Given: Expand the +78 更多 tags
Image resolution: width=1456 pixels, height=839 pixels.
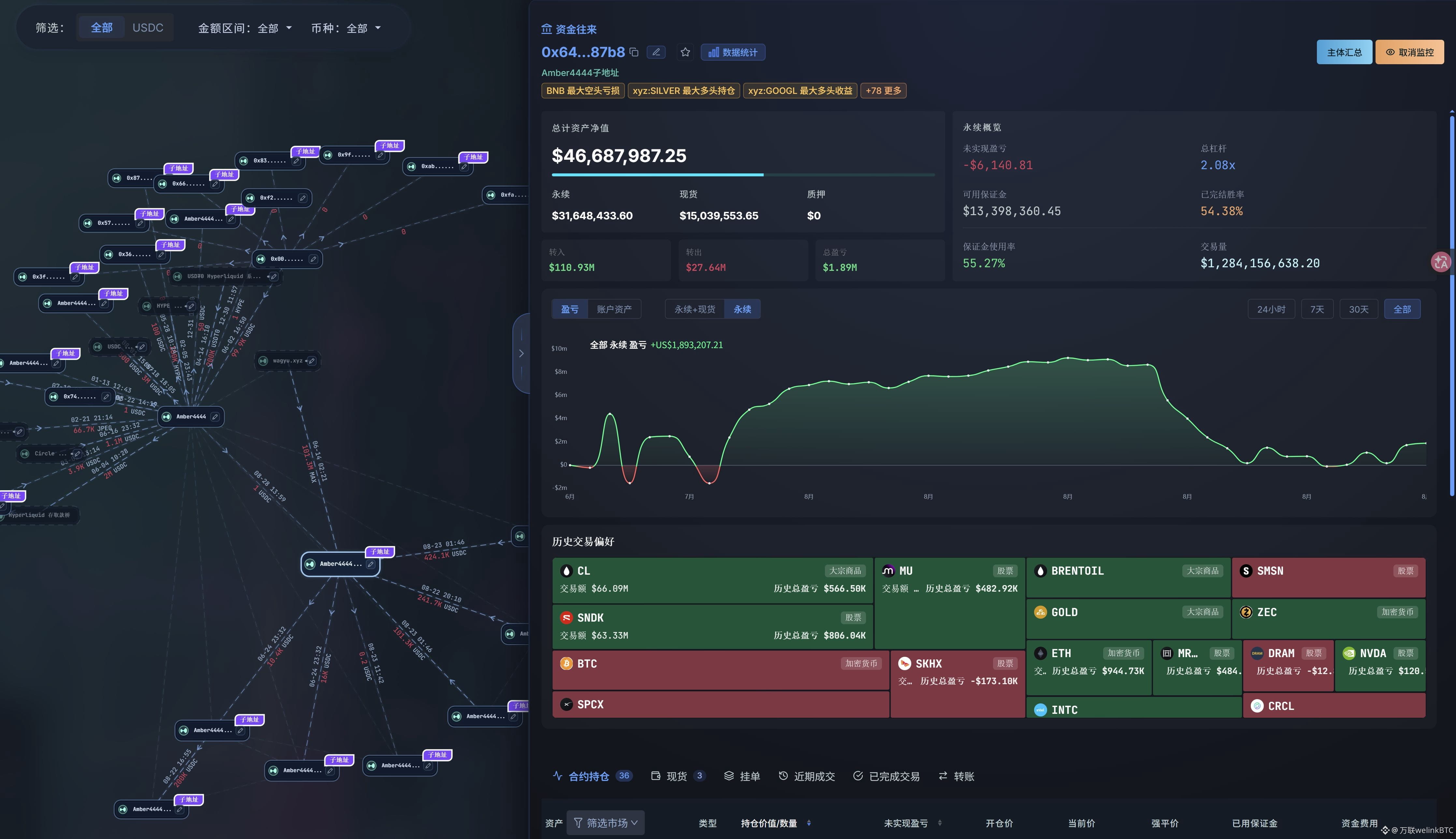Looking at the screenshot, I should pos(883,91).
